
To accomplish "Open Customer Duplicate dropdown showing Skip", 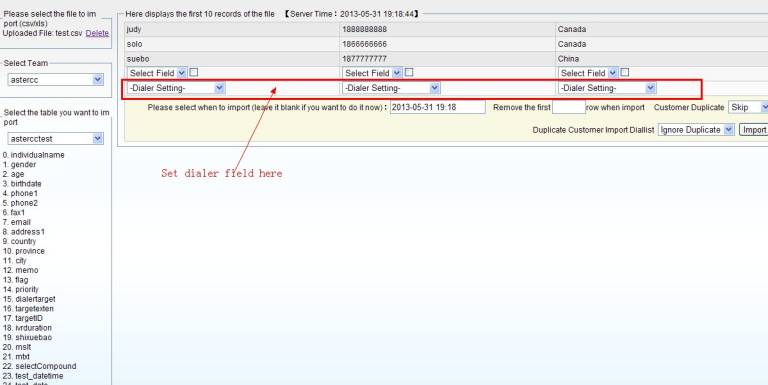I will click(x=748, y=107).
